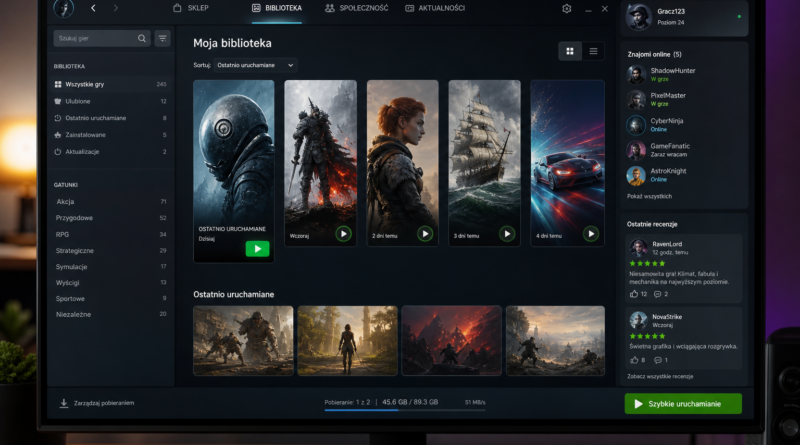Select Wszystkie gry in sidebar
The height and width of the screenshot is (445, 800).
coord(111,84)
